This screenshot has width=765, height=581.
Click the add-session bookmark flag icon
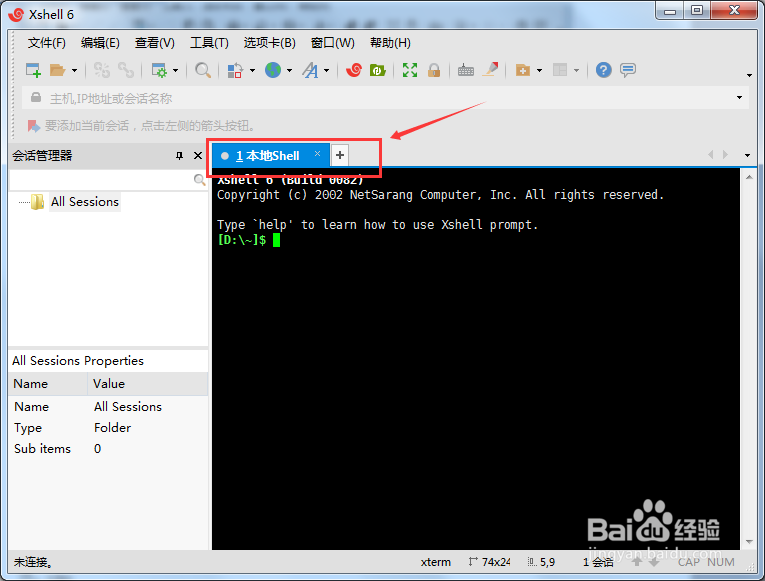(34, 126)
